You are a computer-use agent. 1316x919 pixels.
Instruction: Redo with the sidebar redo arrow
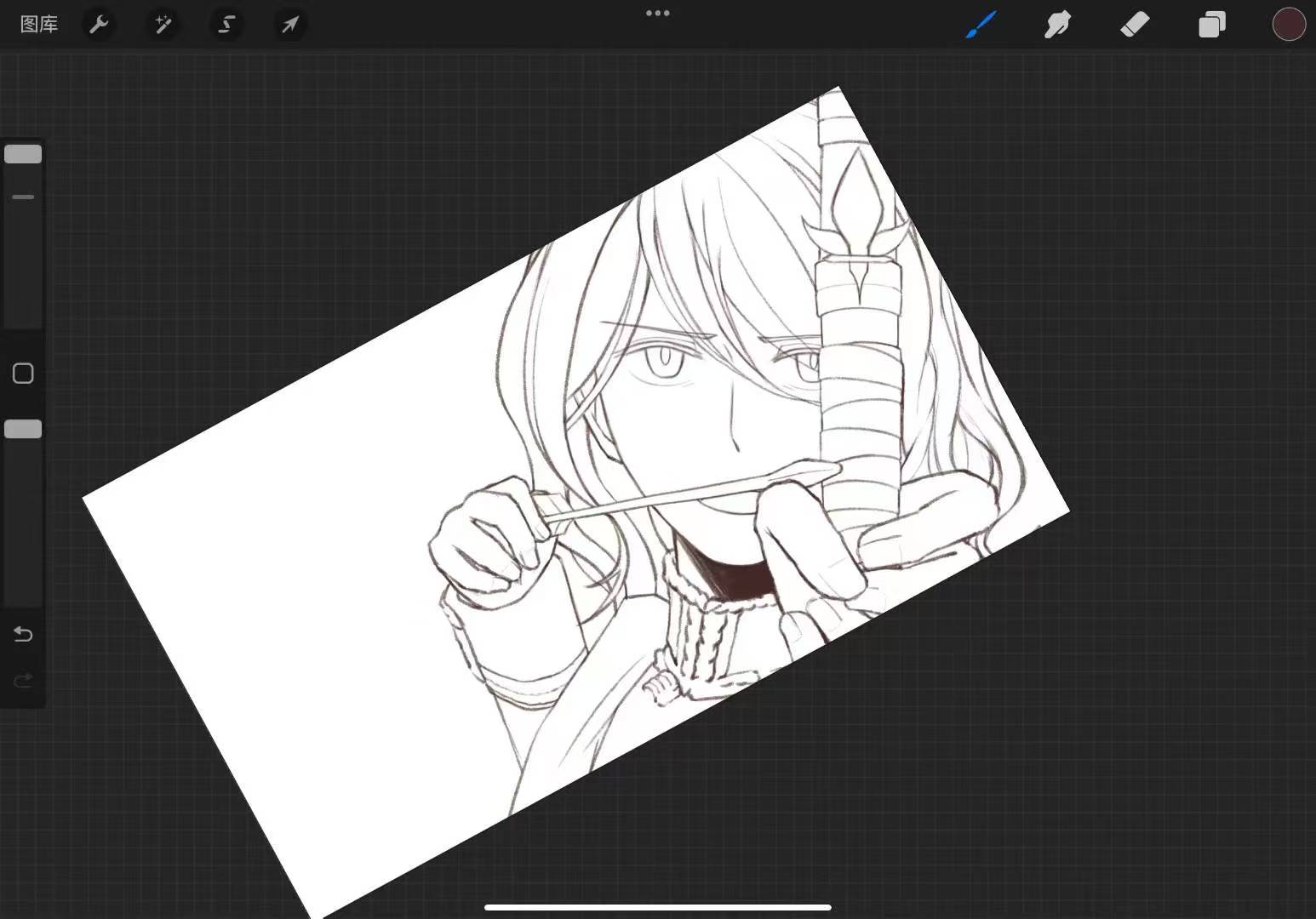[23, 680]
